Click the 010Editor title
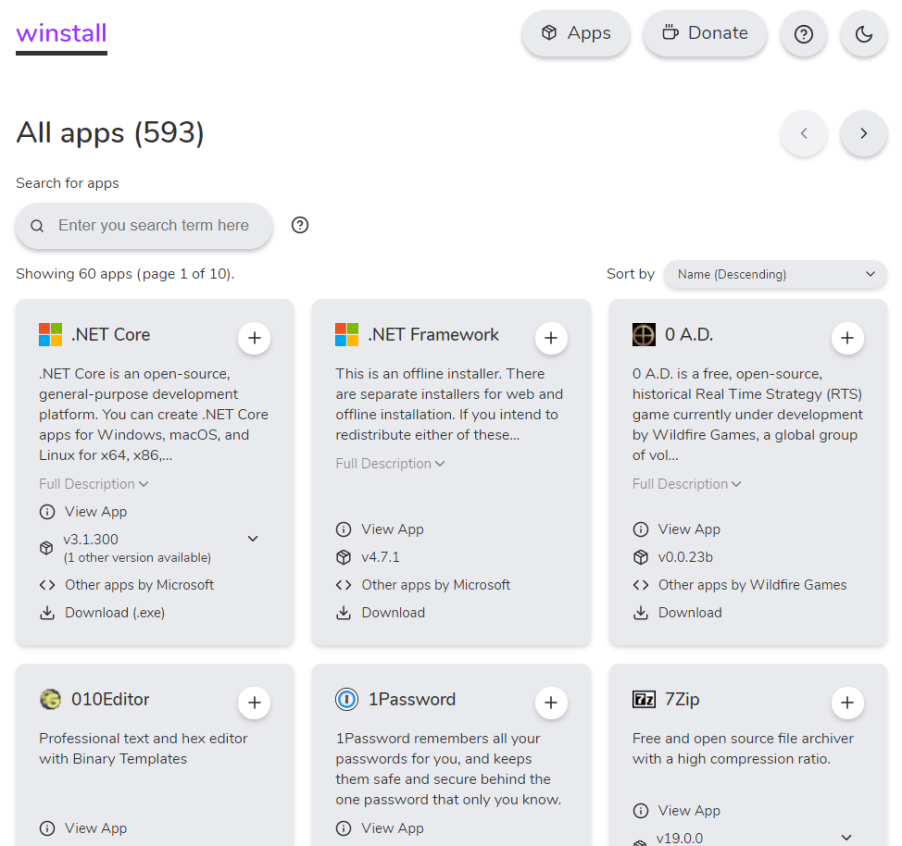The image size is (902, 846). point(110,699)
